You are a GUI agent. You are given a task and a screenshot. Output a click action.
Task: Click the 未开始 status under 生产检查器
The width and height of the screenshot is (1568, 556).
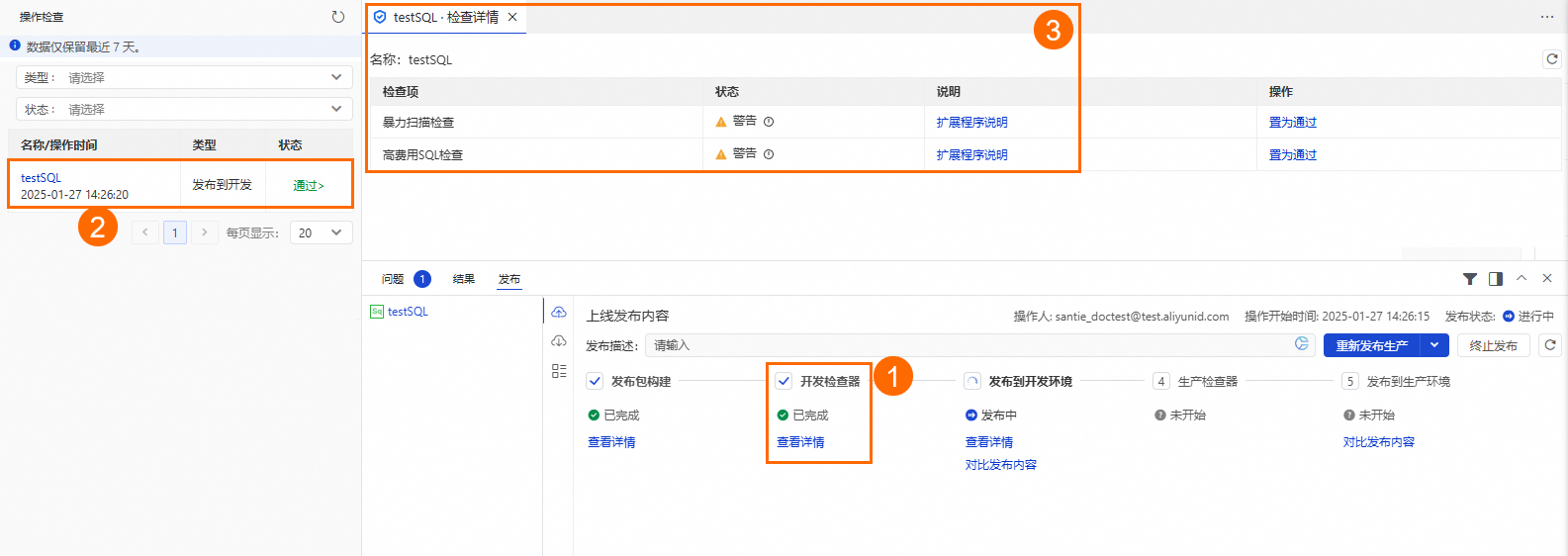click(x=1180, y=416)
